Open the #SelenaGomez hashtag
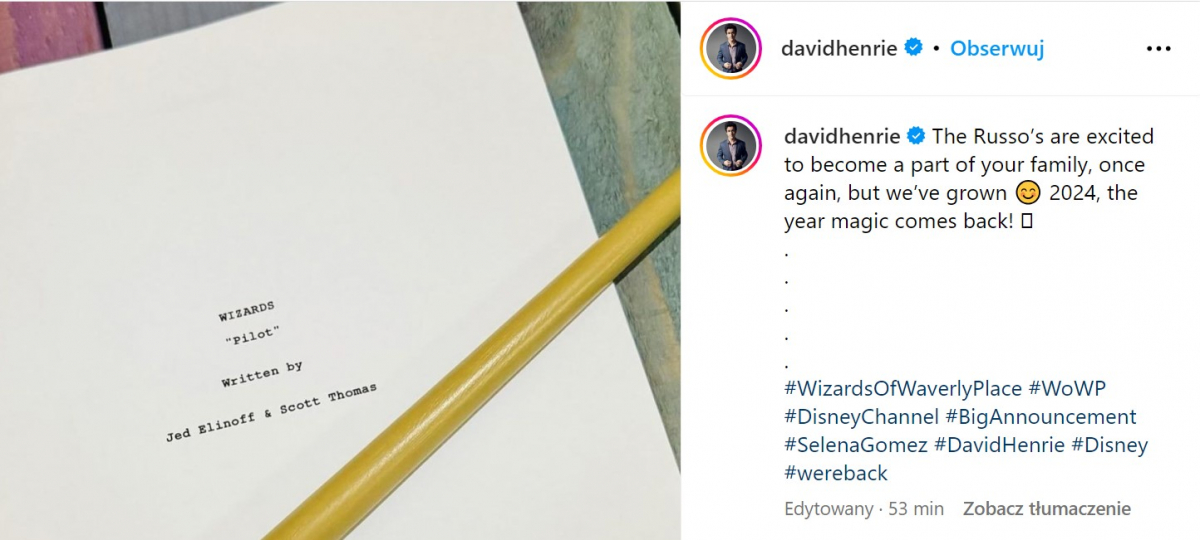The width and height of the screenshot is (1200, 540). [x=856, y=445]
